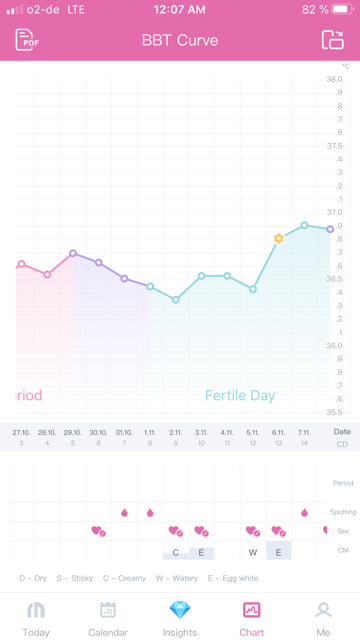The height and width of the screenshot is (640, 360).
Task: Select the Creamy CM cell on 2.11.
Action: pos(176,553)
